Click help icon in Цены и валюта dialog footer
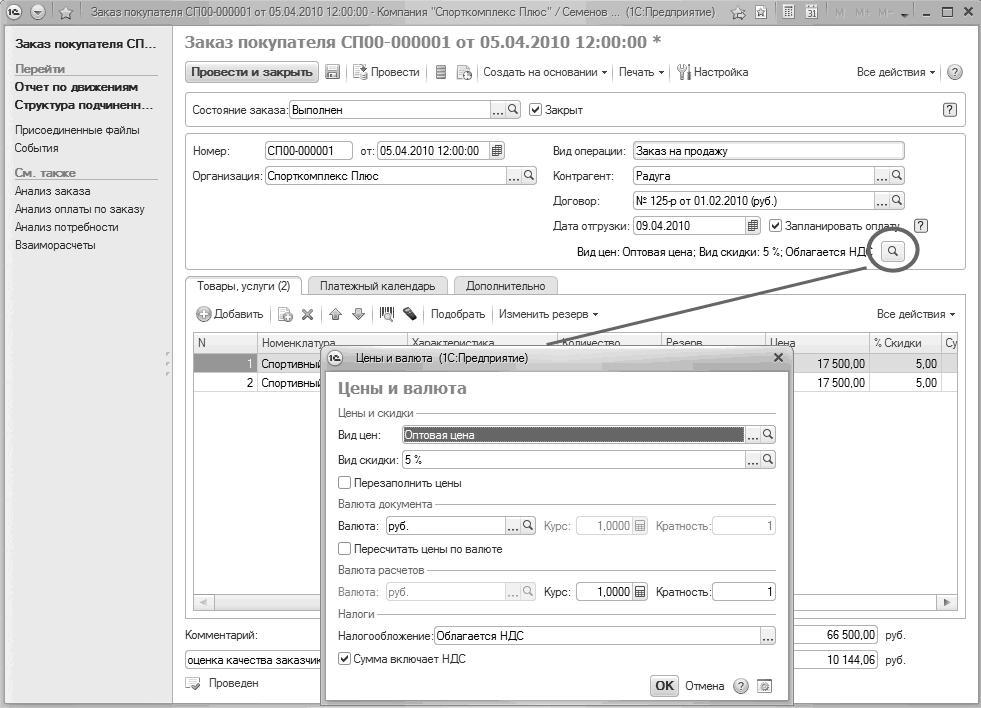This screenshot has width=981, height=708. (x=741, y=686)
